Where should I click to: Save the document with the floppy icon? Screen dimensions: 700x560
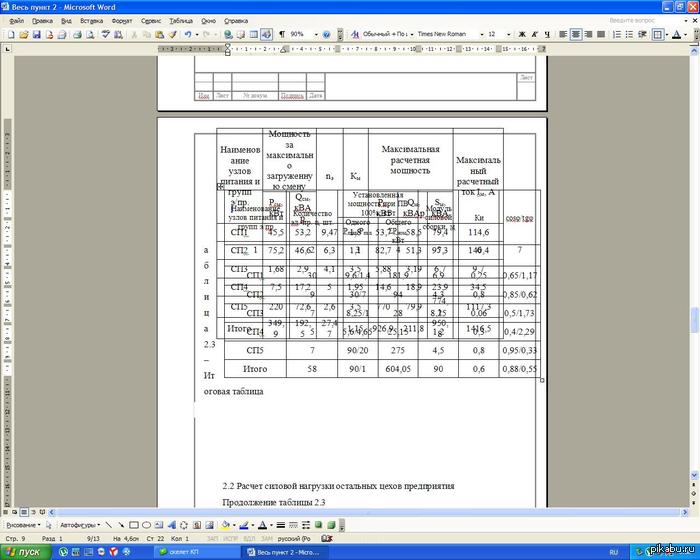pos(36,34)
